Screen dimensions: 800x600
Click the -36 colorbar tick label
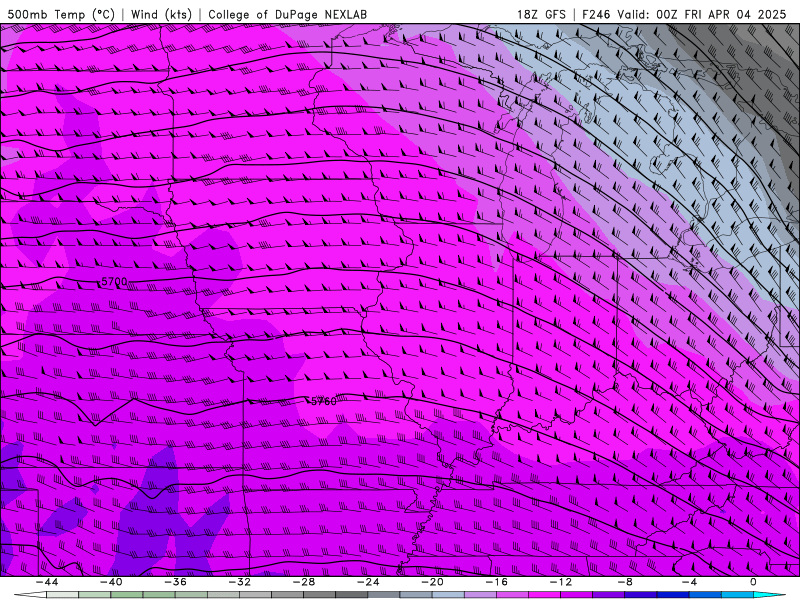(175, 582)
